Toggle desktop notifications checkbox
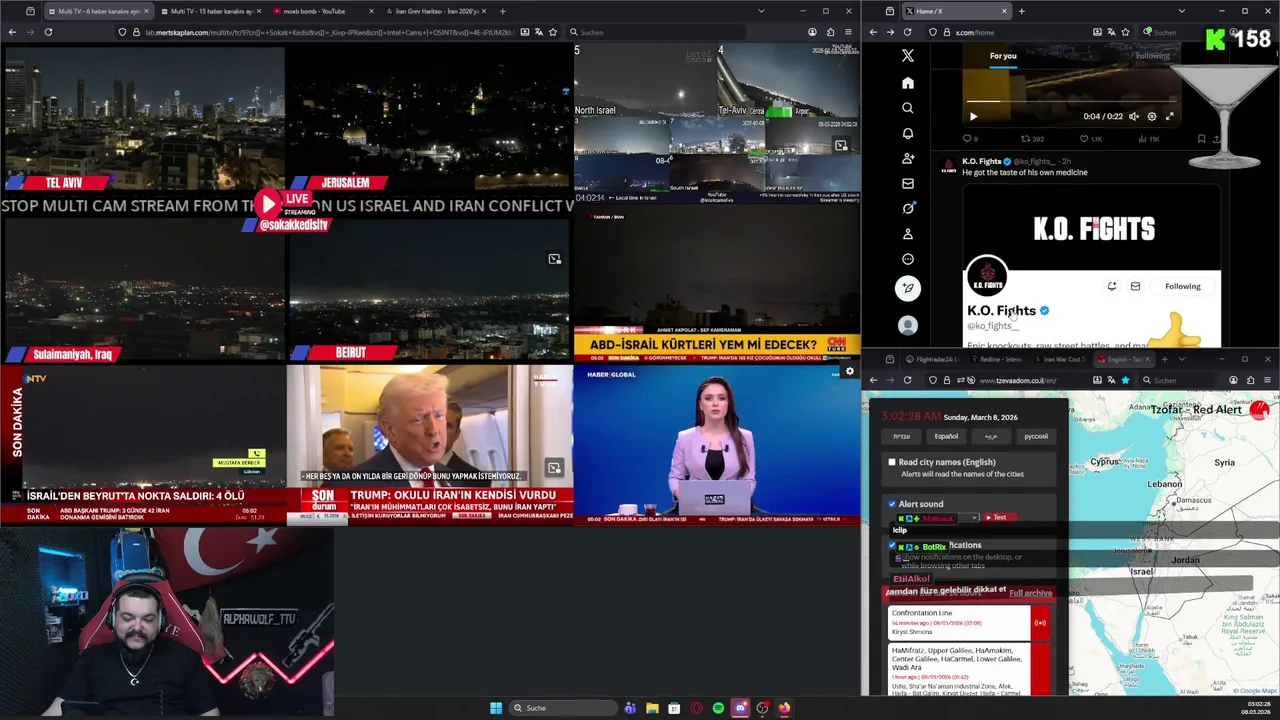 coord(892,545)
